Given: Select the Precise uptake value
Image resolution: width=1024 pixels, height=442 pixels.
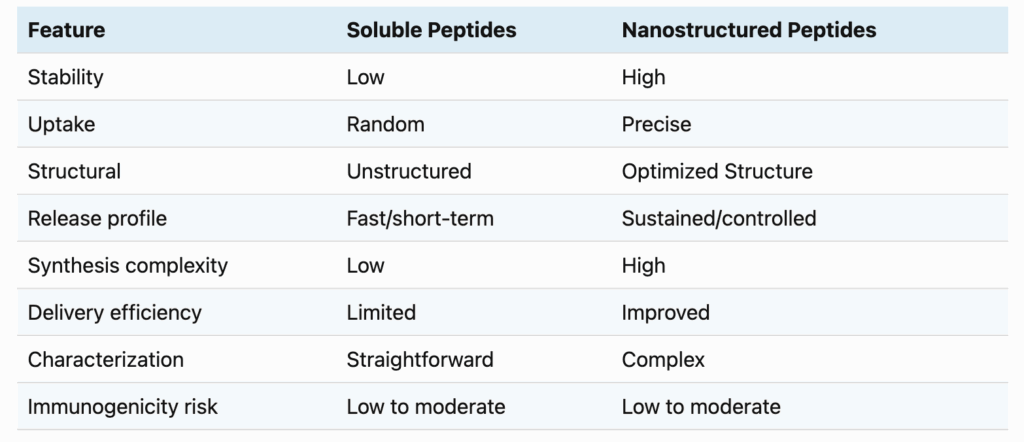Looking at the screenshot, I should pyautogui.click(x=656, y=124).
